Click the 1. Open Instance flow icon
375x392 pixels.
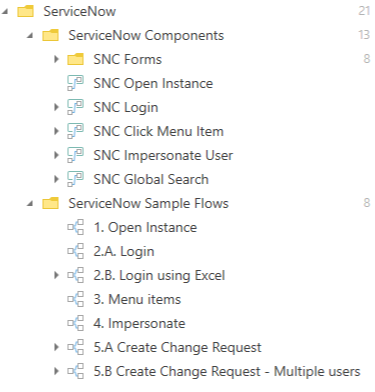pos(76,227)
